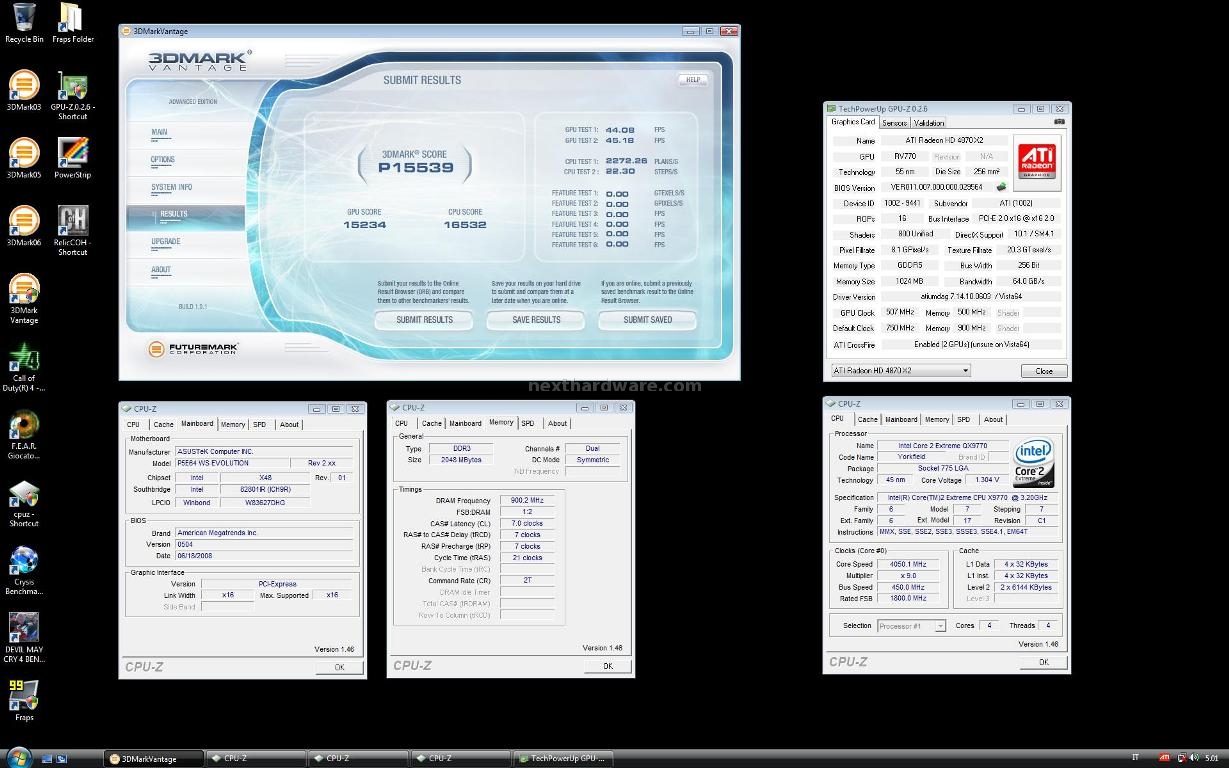Launch the 3DMark06 desktop shortcut

click(x=24, y=227)
